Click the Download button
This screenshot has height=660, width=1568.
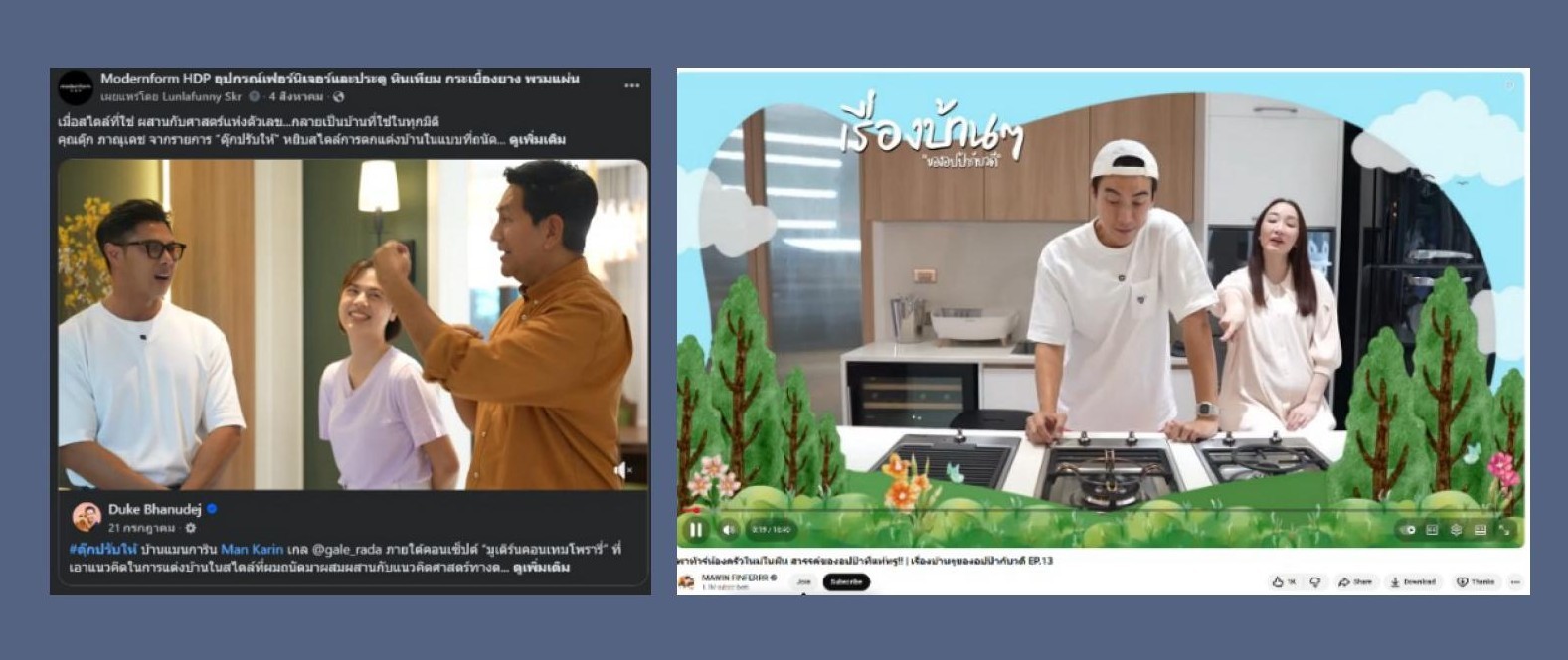point(1413,582)
